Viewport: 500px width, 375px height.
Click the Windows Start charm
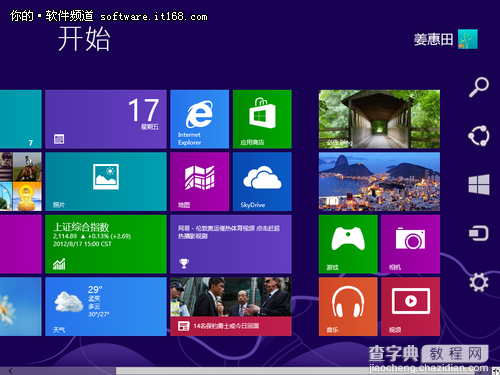[479, 184]
